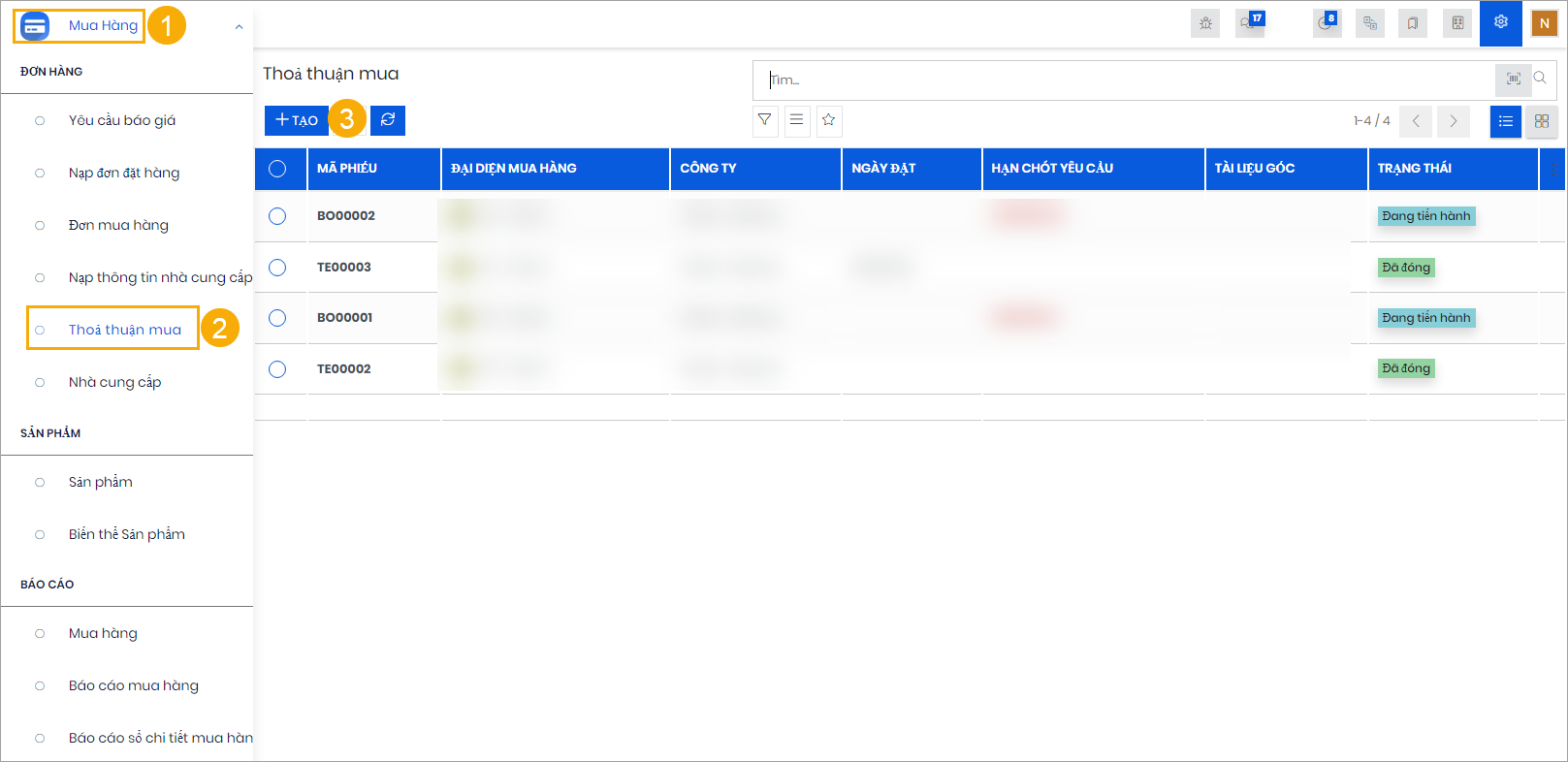Go to the next page arrow
Viewport: 1568px width, 762px height.
[x=1454, y=121]
